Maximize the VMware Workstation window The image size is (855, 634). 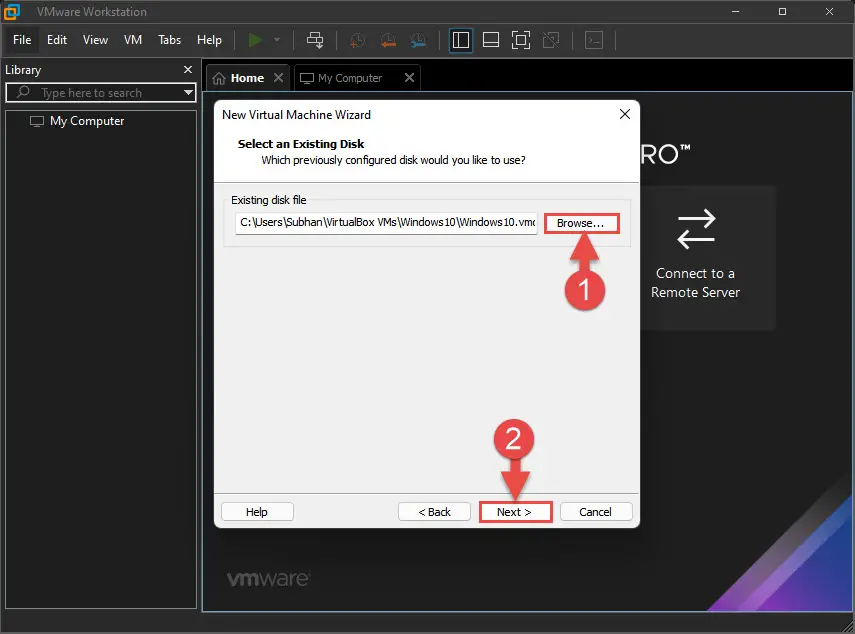click(x=782, y=11)
